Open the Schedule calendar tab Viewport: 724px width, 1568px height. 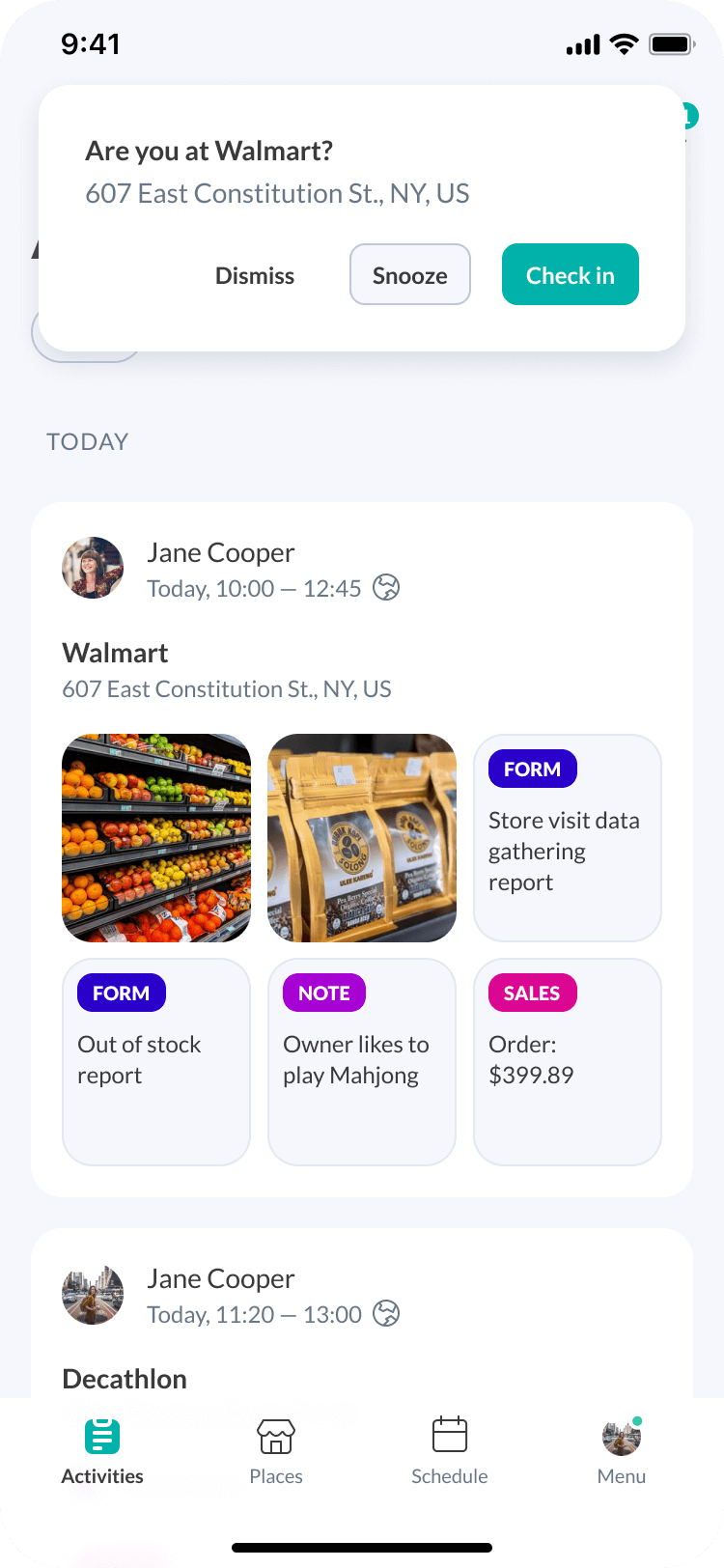[x=450, y=1451]
